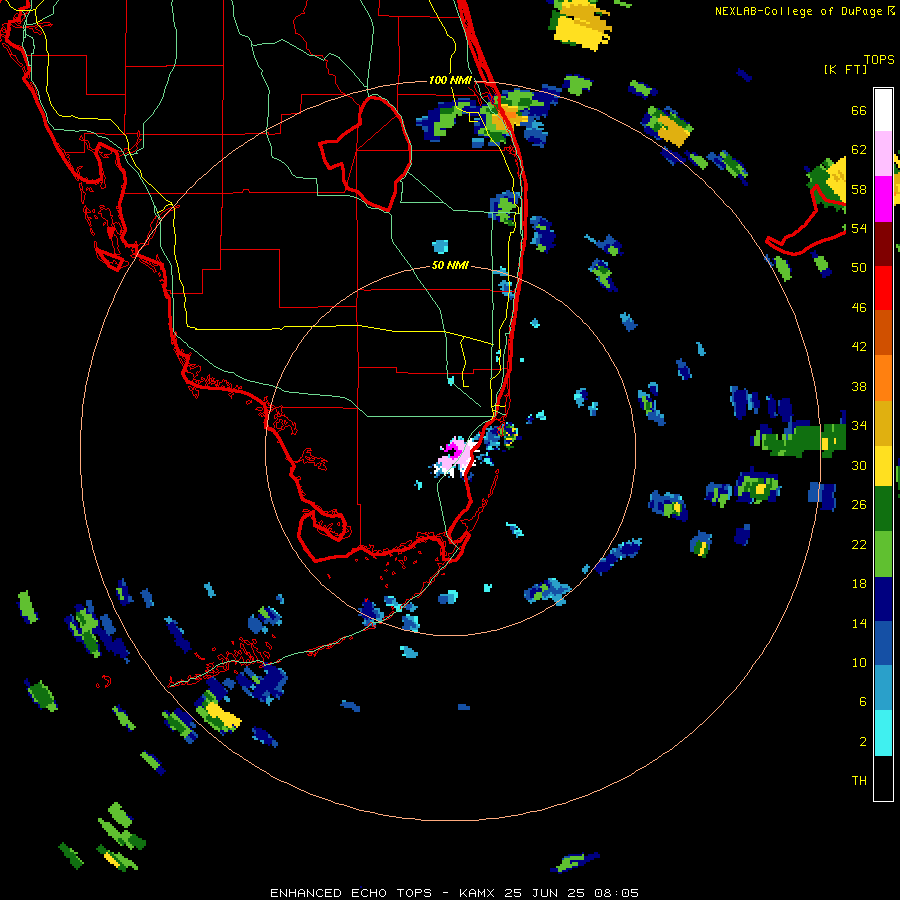Viewport: 900px width, 900px height.
Task: Click the black TH swatch in the legend
Action: tap(883, 778)
